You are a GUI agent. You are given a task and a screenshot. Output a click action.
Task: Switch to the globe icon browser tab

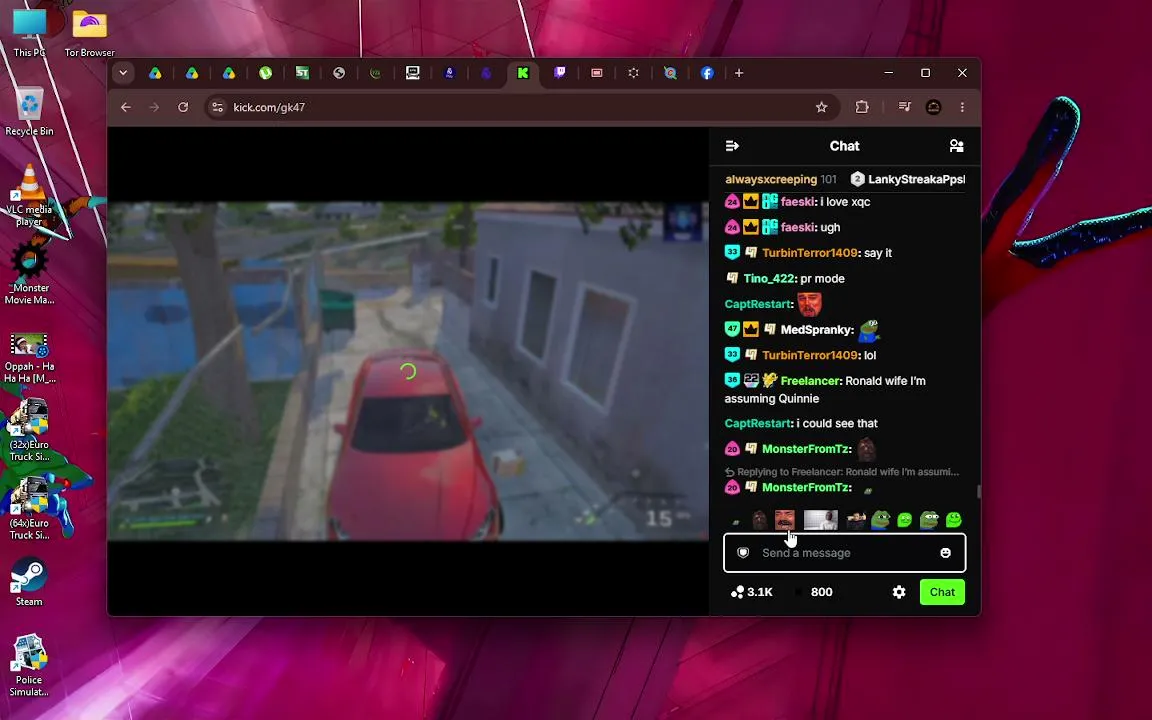[339, 73]
